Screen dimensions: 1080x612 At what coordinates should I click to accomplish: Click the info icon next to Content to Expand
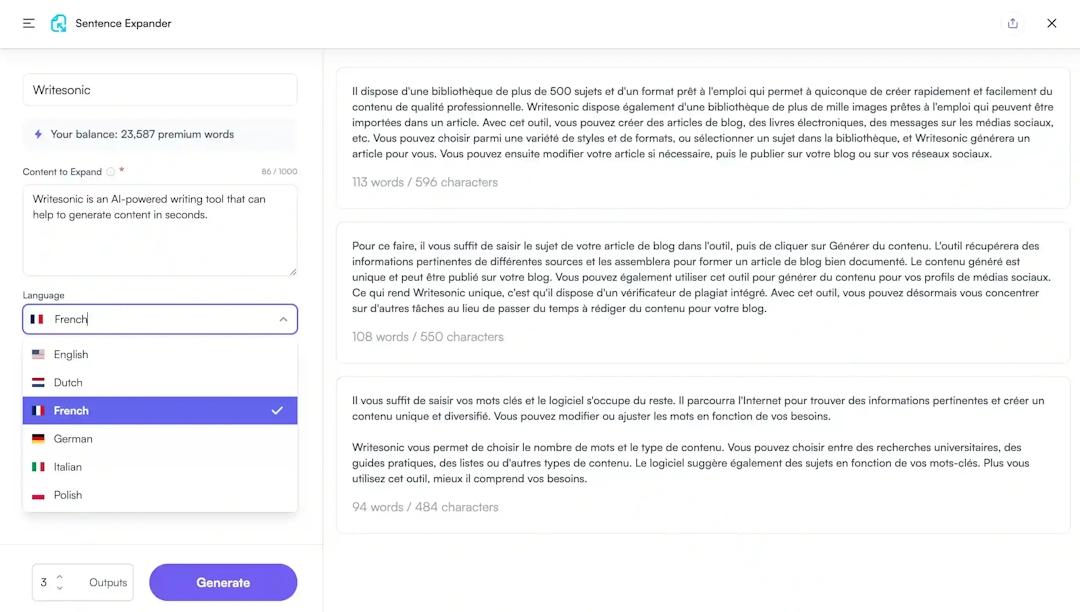tap(108, 171)
